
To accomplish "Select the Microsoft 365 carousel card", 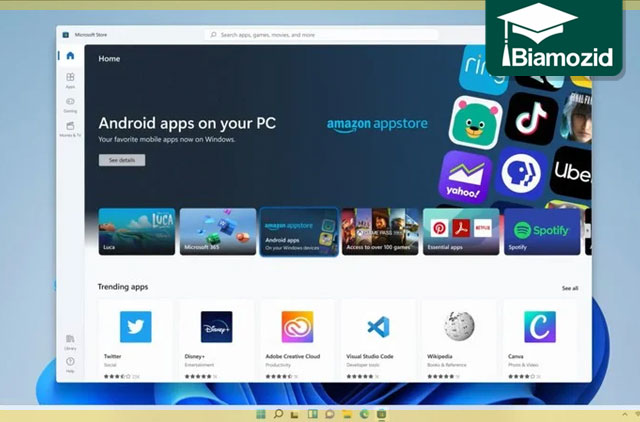I will [218, 231].
